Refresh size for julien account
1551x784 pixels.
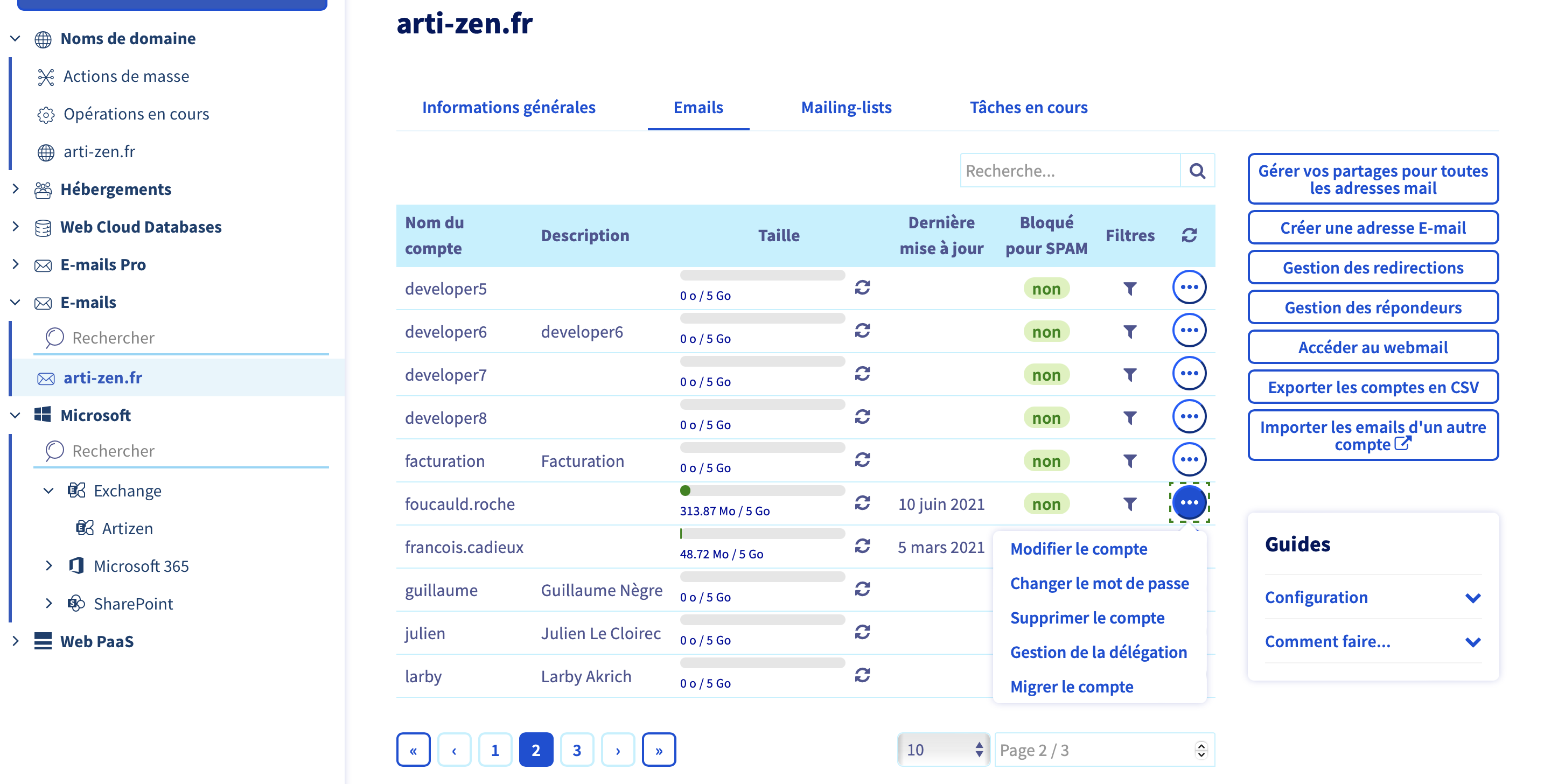click(862, 632)
